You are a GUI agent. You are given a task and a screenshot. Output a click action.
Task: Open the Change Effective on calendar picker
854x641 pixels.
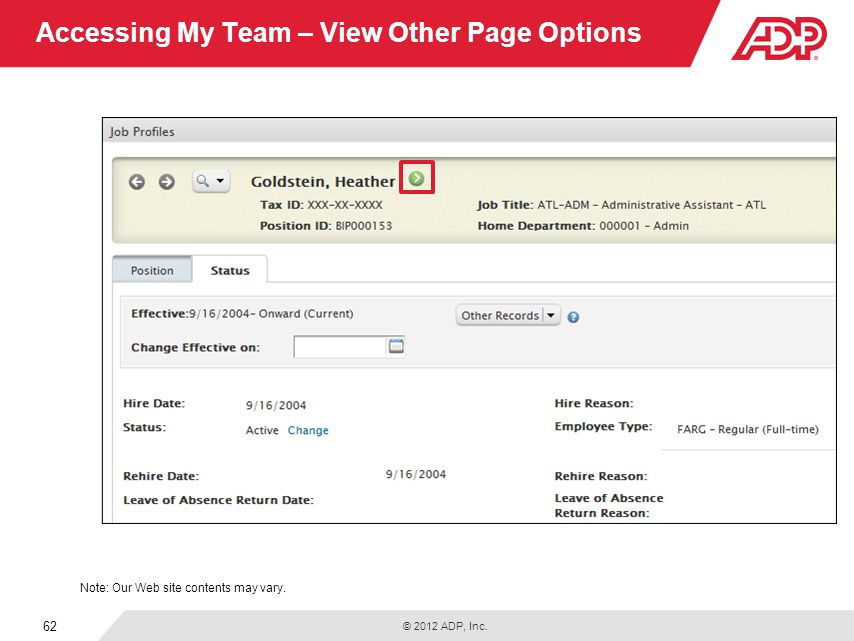click(394, 346)
